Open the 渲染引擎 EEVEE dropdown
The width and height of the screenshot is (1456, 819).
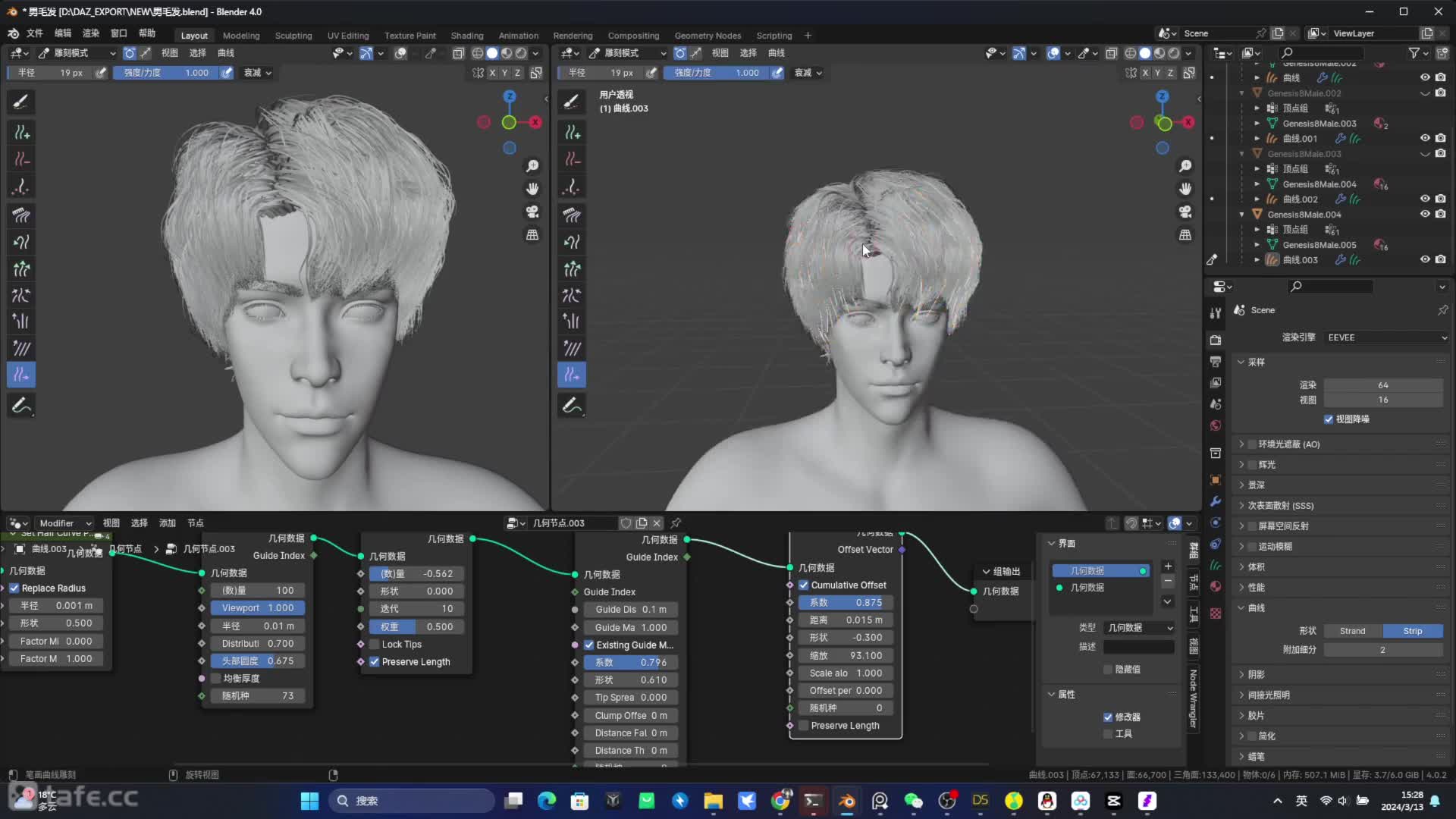click(x=1386, y=337)
